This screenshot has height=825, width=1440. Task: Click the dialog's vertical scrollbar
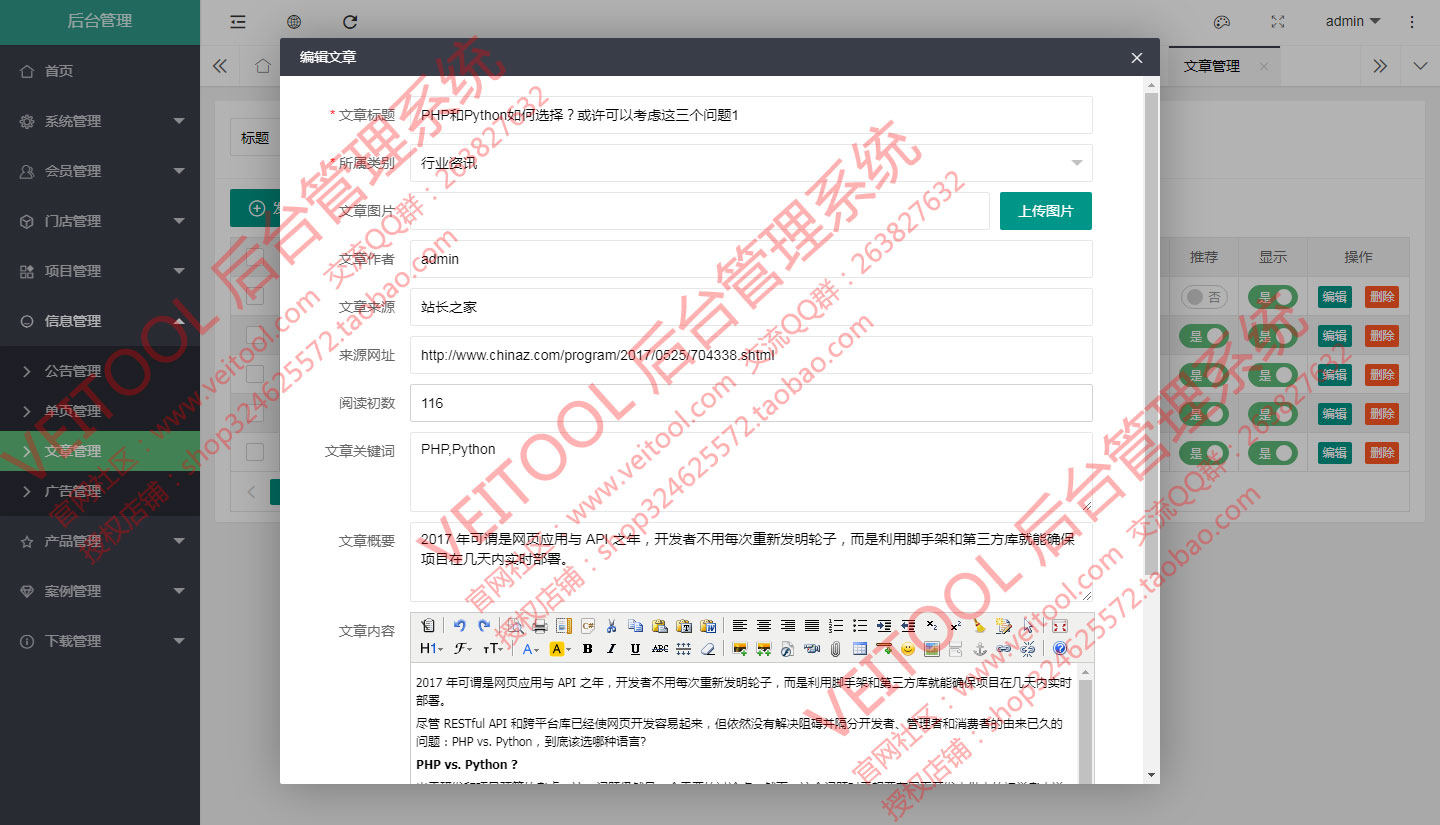(1151, 336)
